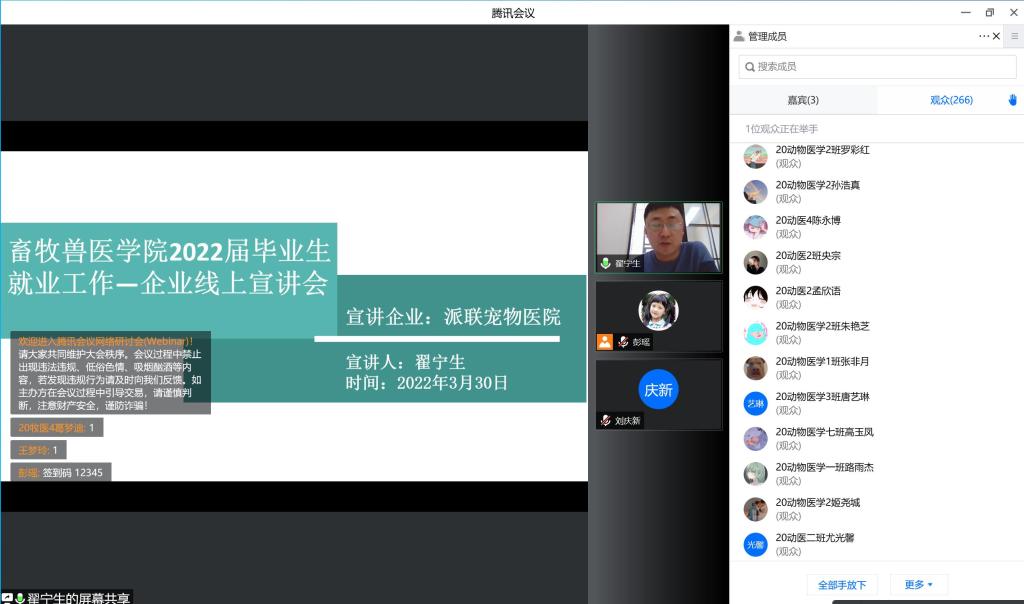Click the 1位观众正在举手 notice
This screenshot has height=604, width=1024.
point(781,129)
